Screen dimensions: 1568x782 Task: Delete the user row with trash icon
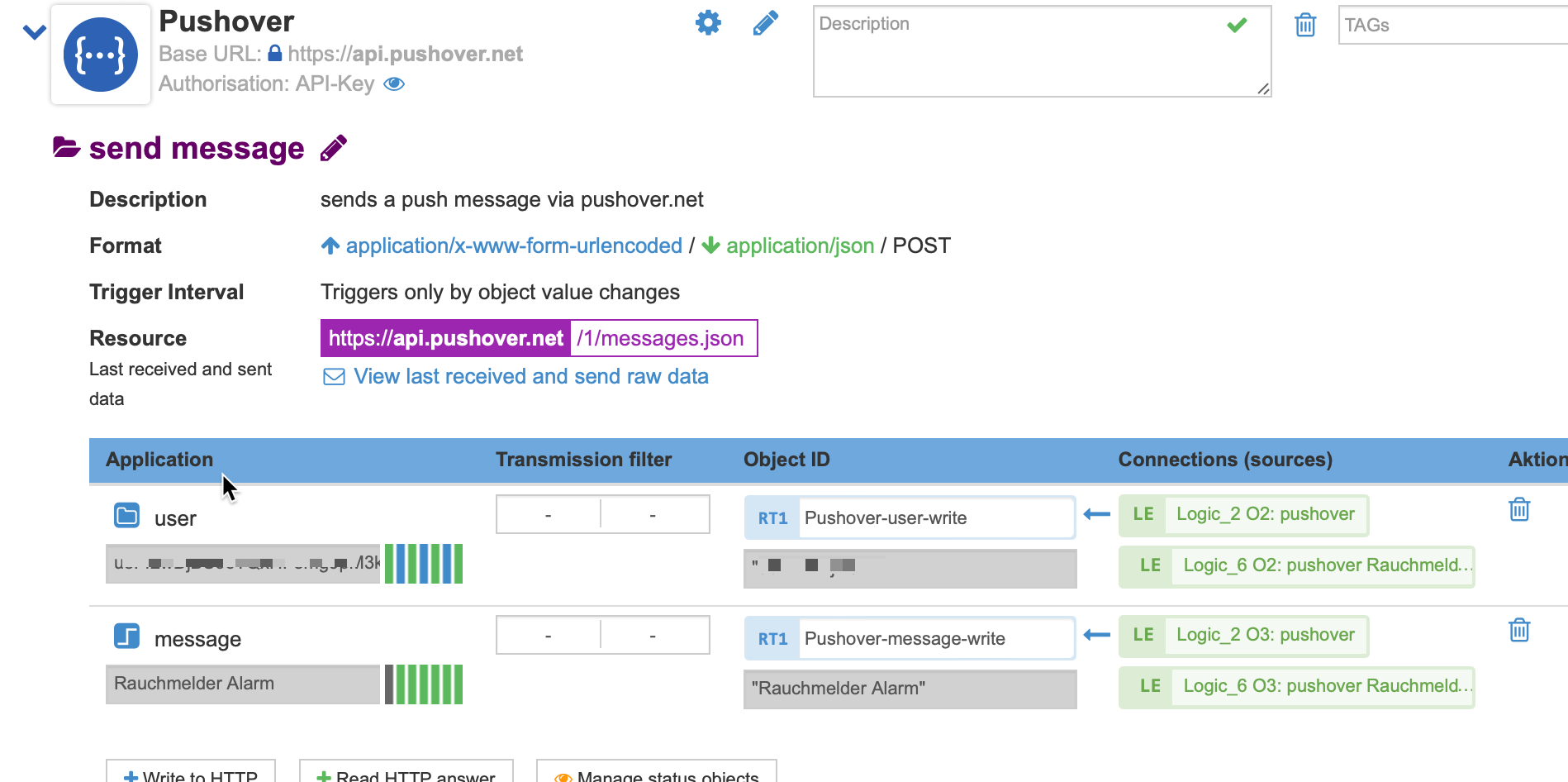pyautogui.click(x=1519, y=509)
